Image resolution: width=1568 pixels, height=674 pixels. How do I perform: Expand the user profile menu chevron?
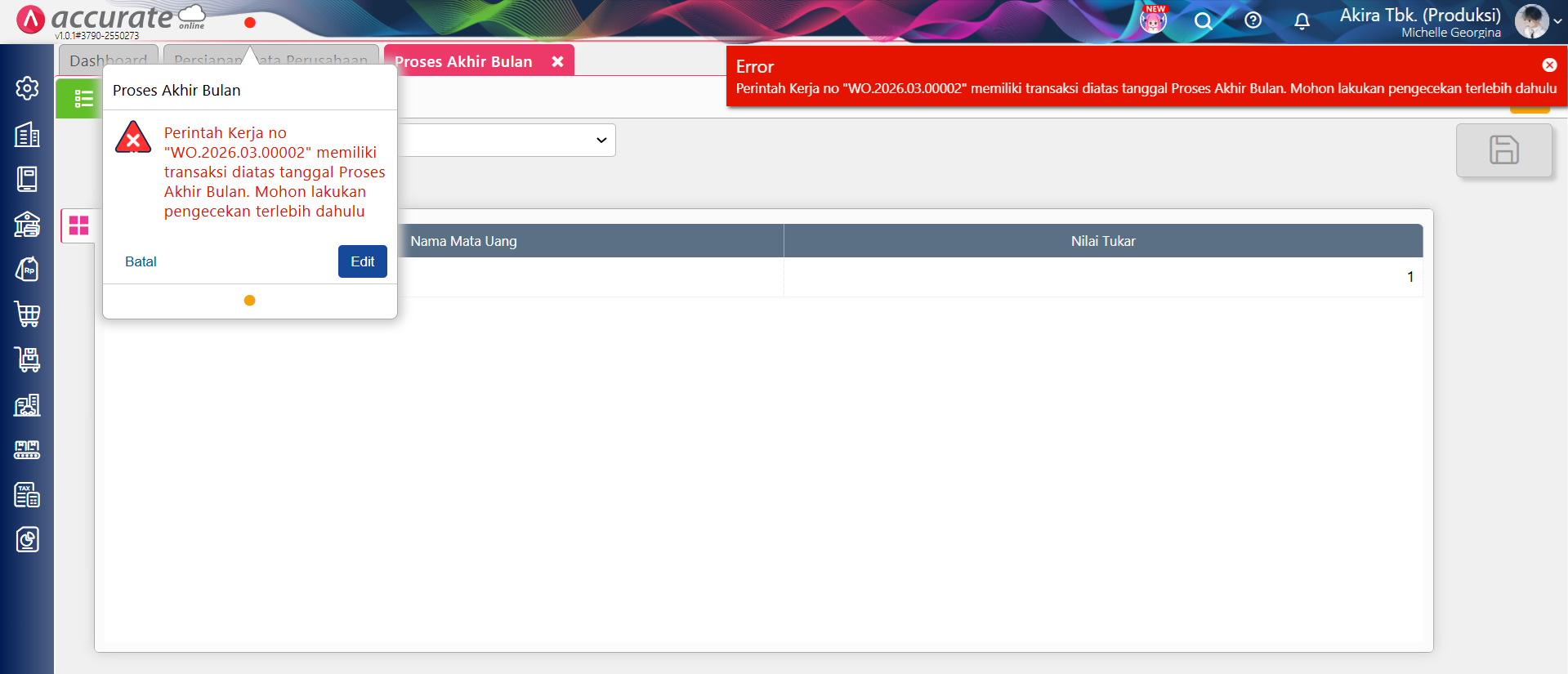(1557, 22)
